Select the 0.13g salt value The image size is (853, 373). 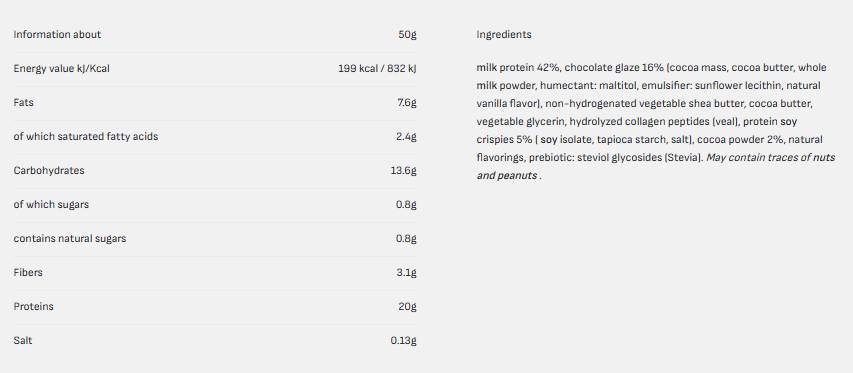pos(403,340)
